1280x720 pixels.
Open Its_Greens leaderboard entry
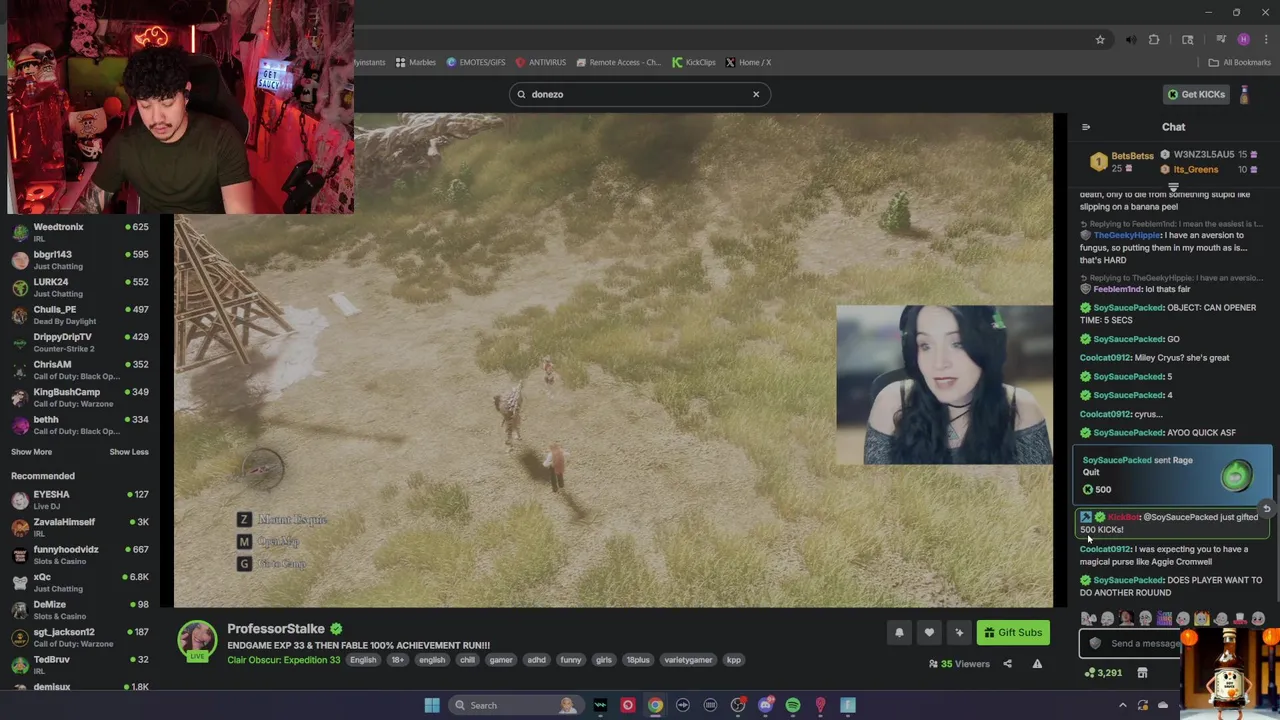[1211, 169]
